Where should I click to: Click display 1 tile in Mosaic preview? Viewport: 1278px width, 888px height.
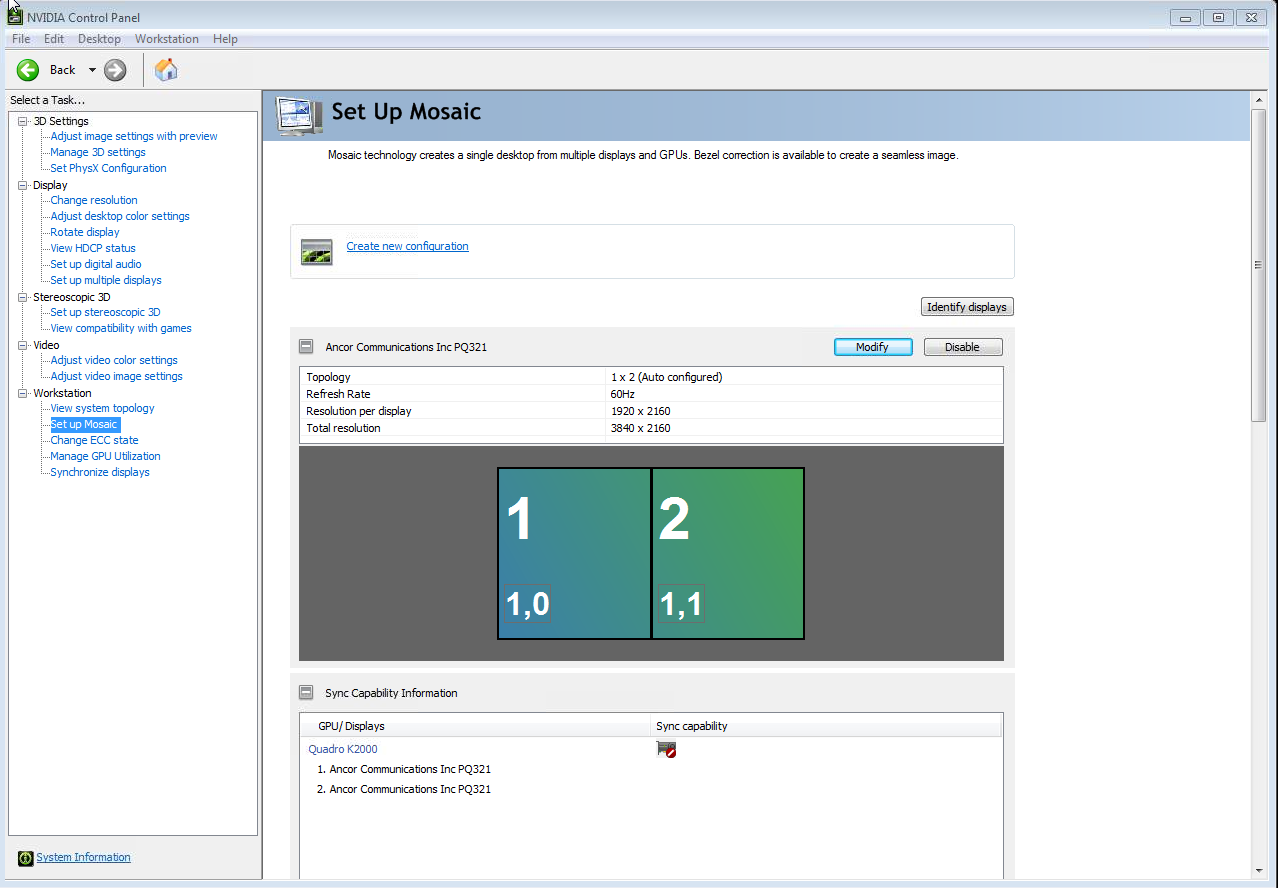(x=574, y=553)
